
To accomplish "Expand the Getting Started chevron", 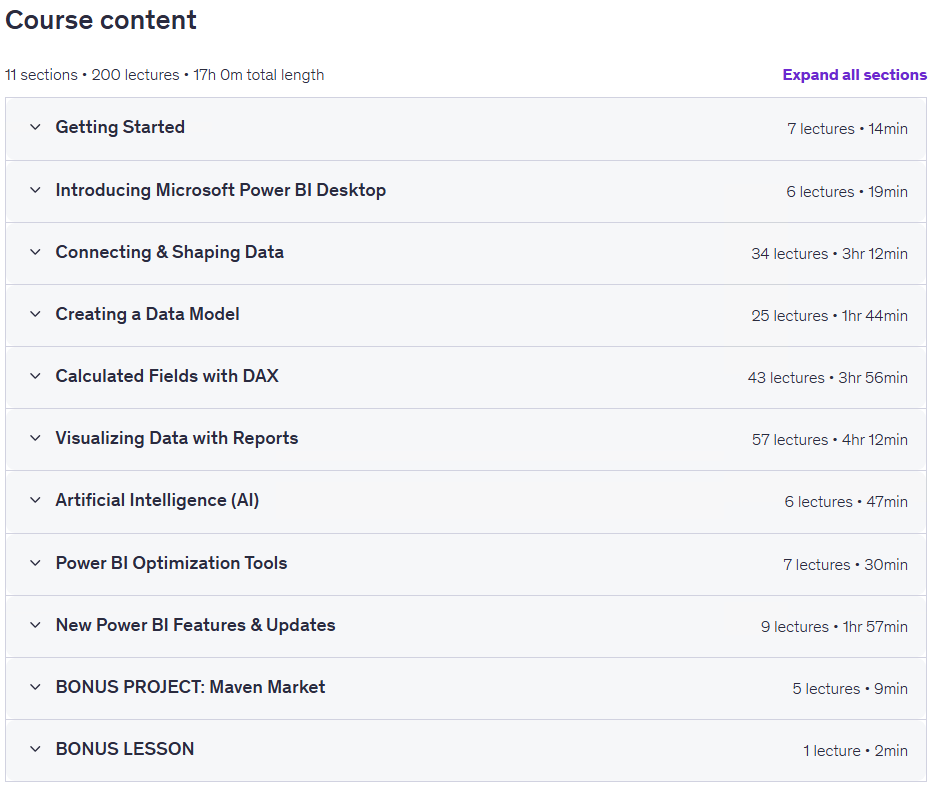I will (36, 127).
